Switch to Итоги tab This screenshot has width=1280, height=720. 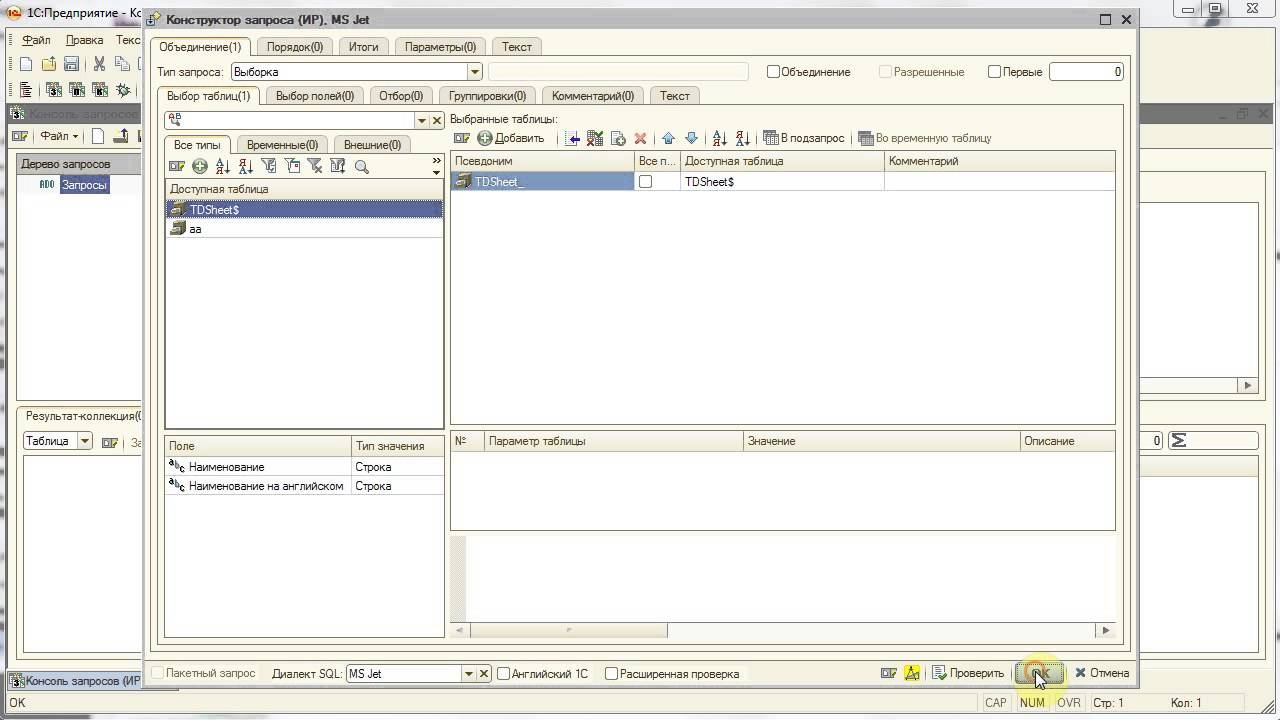click(364, 47)
